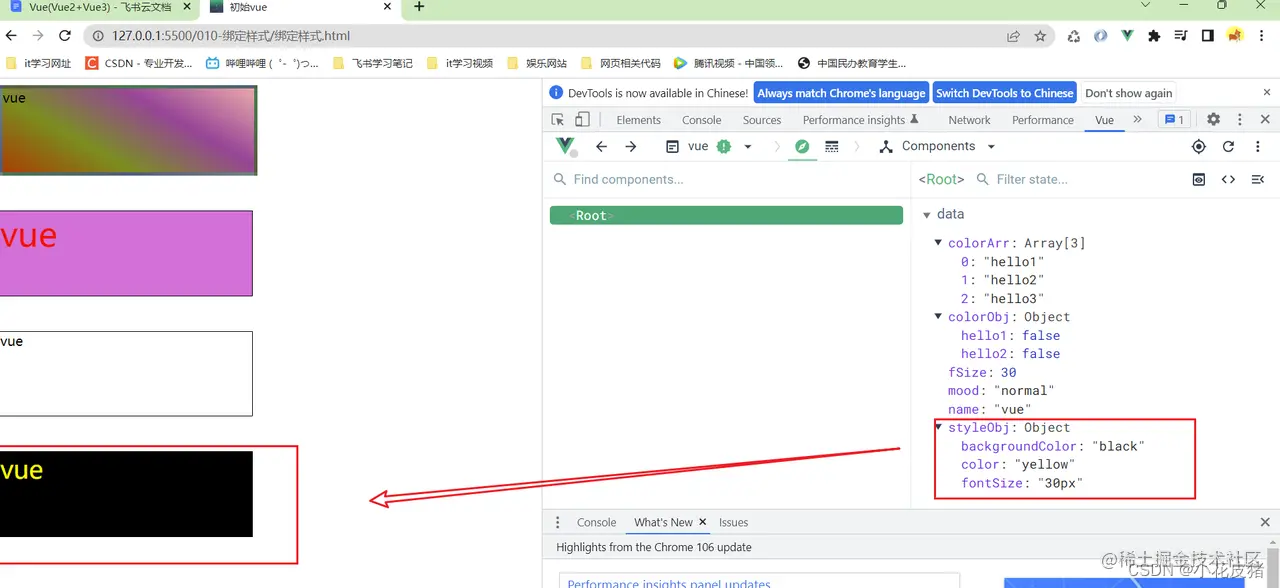Bookmark this page with star icon
Screen dimensions: 1280x588
point(1040,36)
